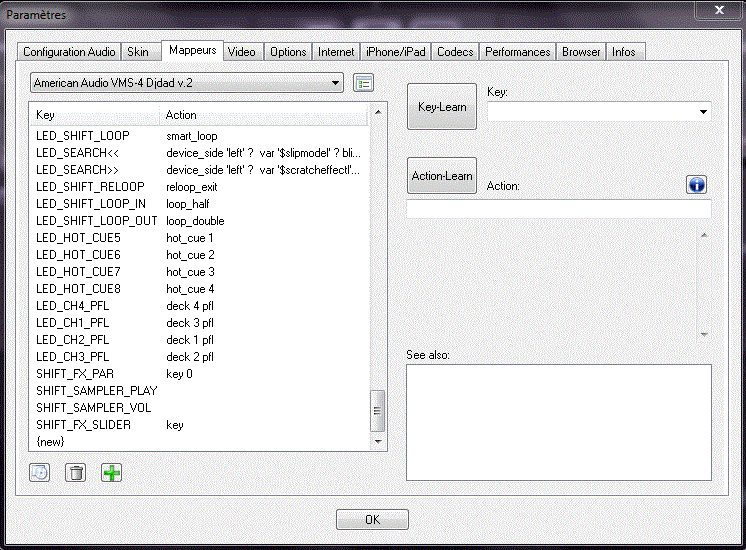The width and height of the screenshot is (746, 550).
Task: Switch to the Skin tab
Action: pyautogui.click(x=138, y=52)
